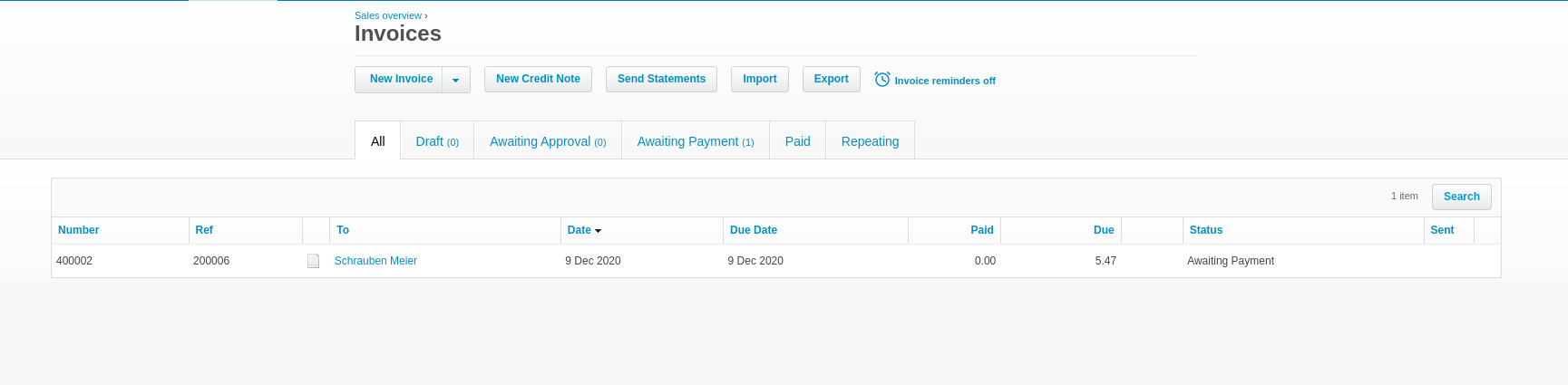Open the Search panel
1568x385 pixels.
[1460, 197]
